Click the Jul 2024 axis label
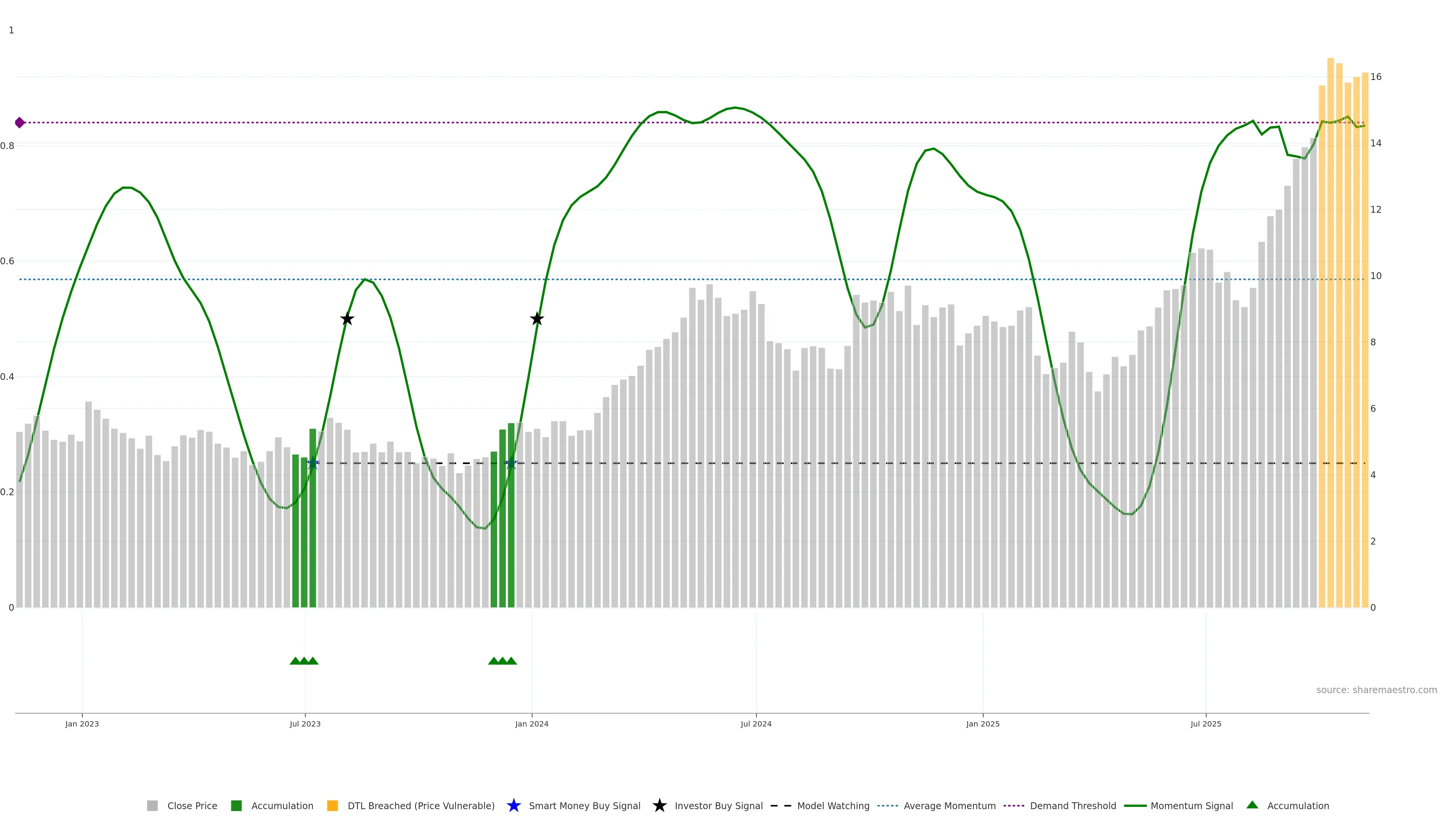This screenshot has height=819, width=1456. tap(756, 724)
